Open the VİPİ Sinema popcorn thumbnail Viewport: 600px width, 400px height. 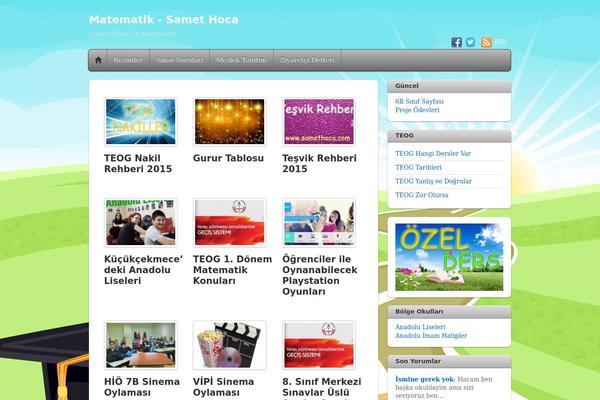point(229,345)
